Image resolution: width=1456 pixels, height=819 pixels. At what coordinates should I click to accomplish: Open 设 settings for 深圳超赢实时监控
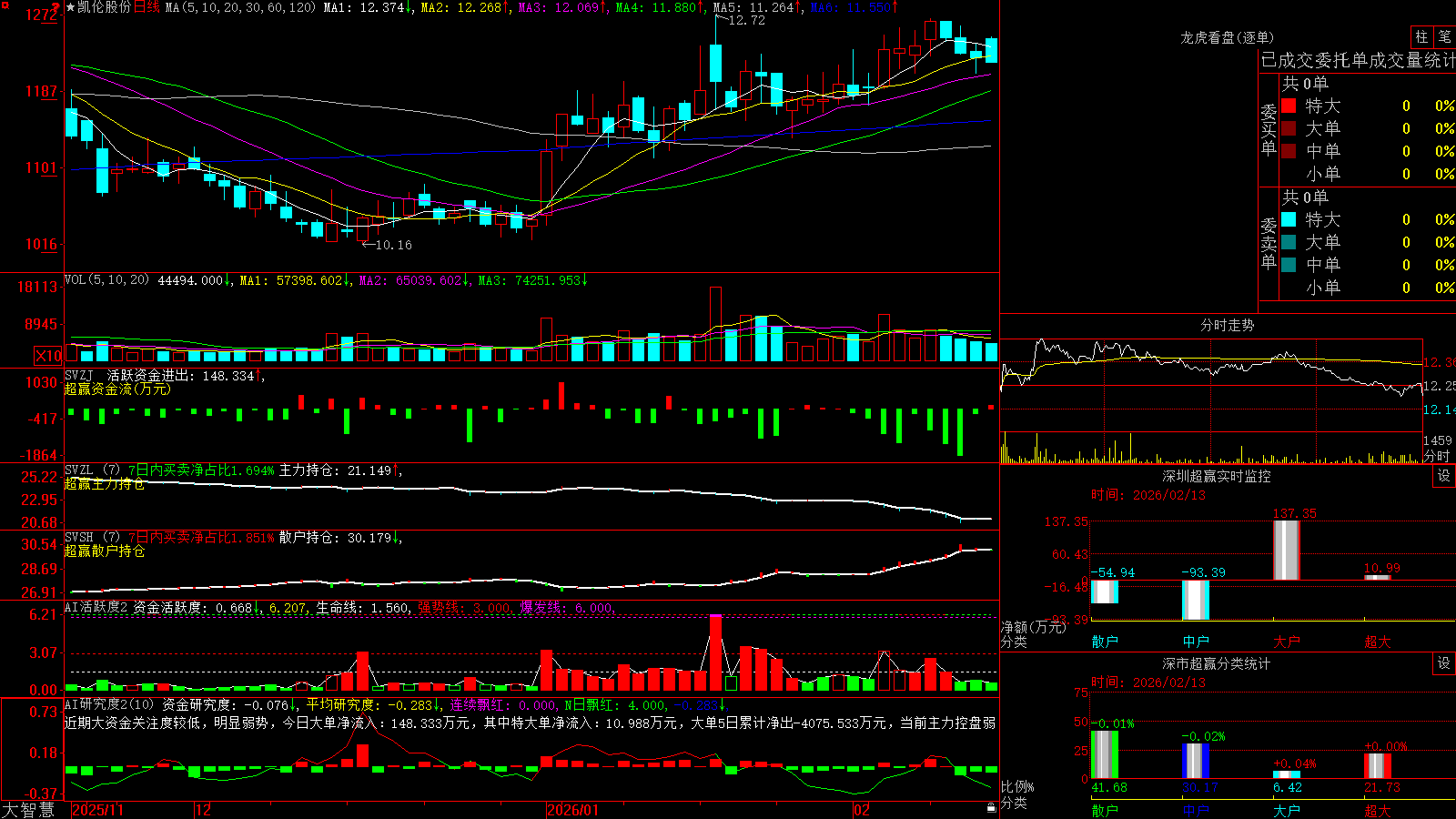[1444, 476]
